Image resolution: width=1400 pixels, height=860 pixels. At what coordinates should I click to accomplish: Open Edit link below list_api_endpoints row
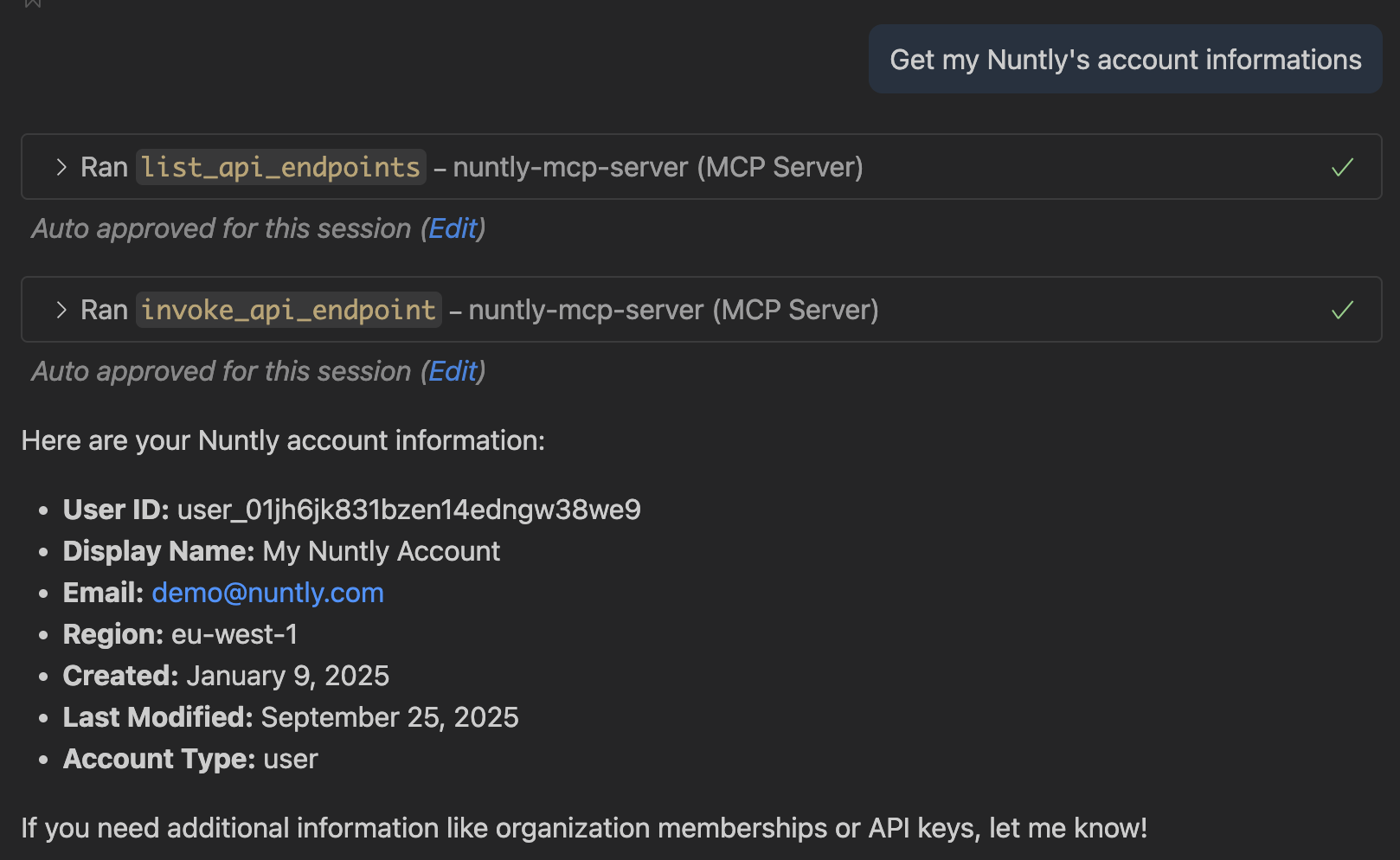(x=453, y=228)
